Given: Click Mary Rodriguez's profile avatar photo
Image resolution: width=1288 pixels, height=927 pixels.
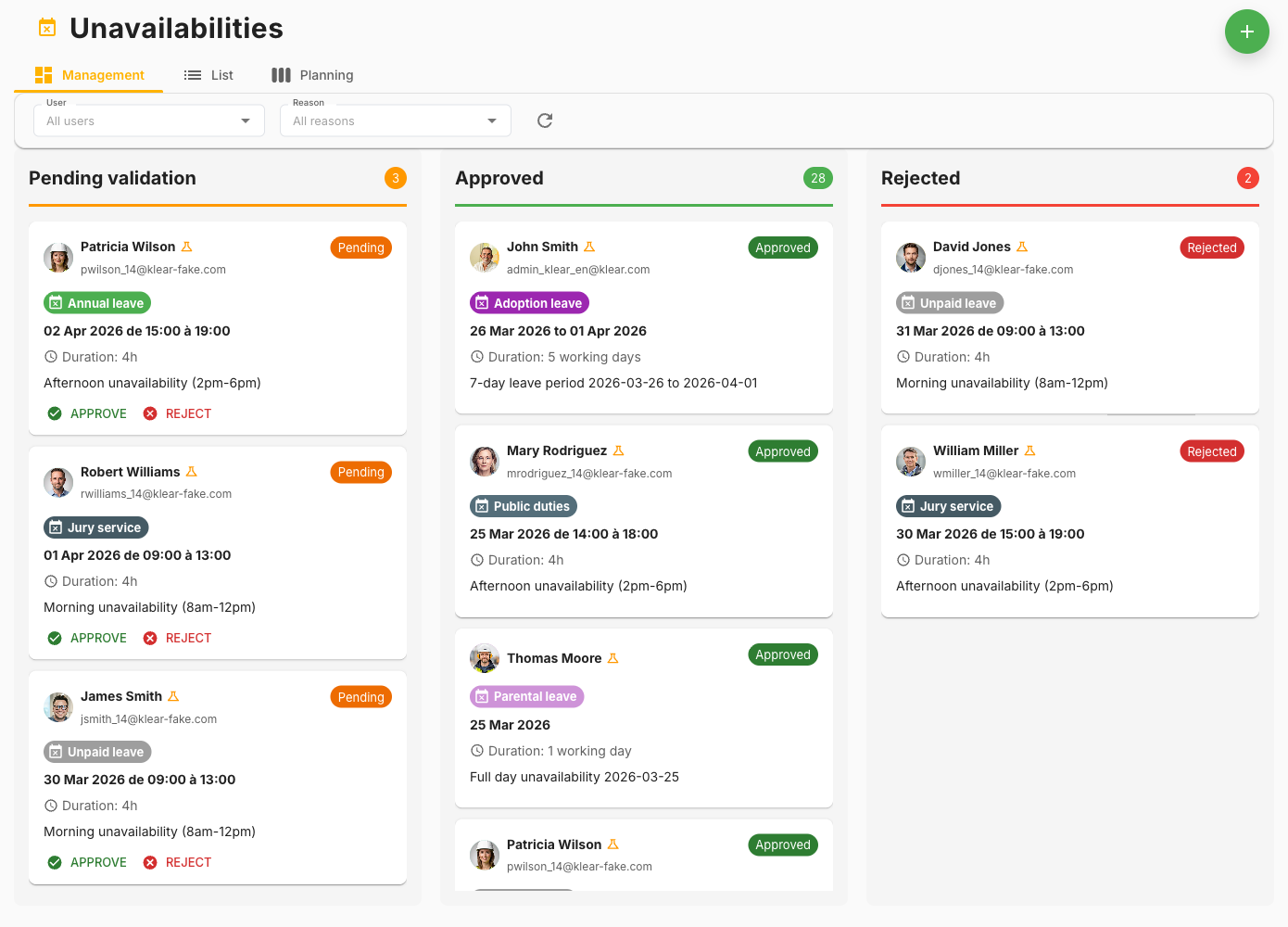Looking at the screenshot, I should point(484,462).
